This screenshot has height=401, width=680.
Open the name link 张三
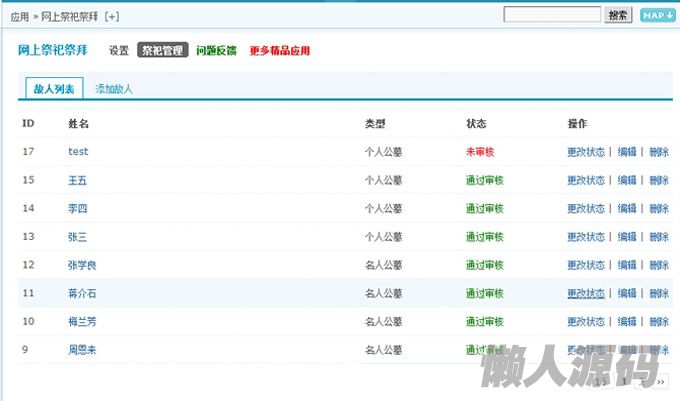(x=77, y=237)
